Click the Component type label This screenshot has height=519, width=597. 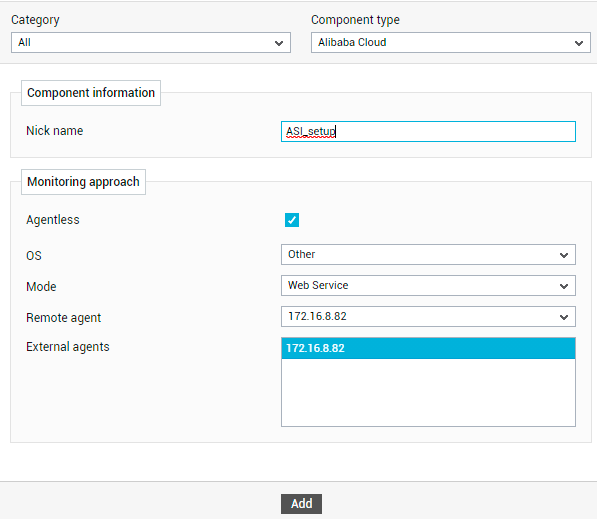pos(355,20)
